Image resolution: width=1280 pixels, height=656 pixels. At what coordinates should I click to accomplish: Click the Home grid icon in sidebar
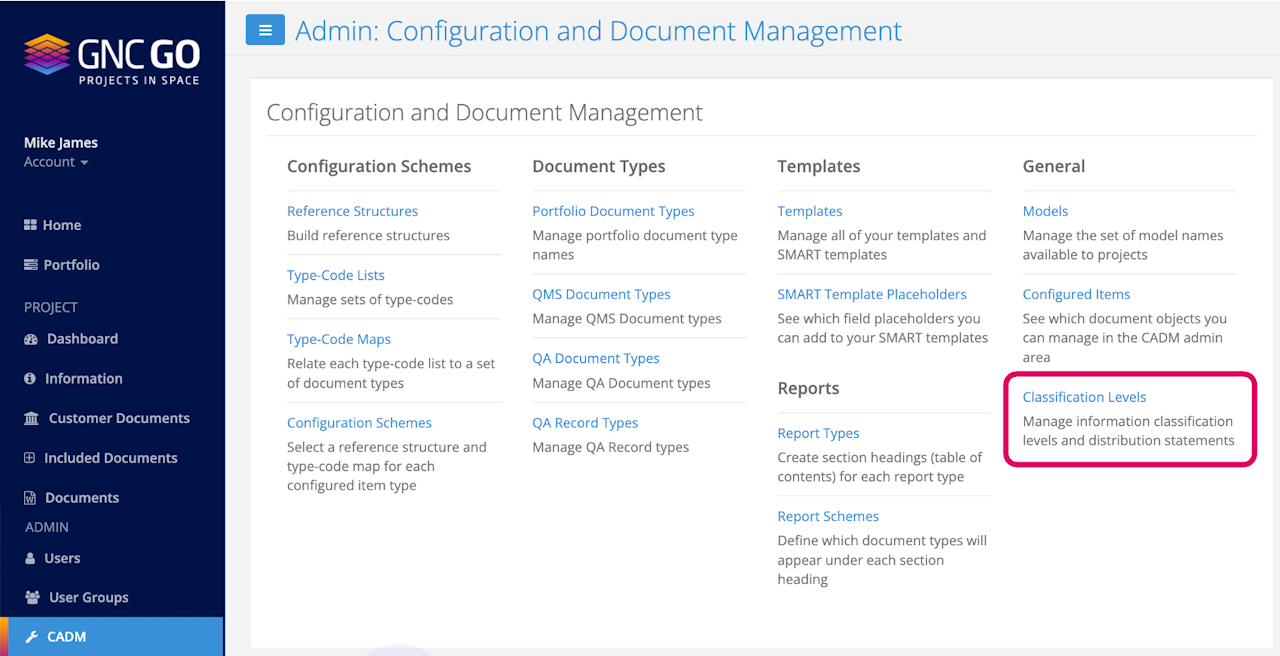[x=30, y=225]
